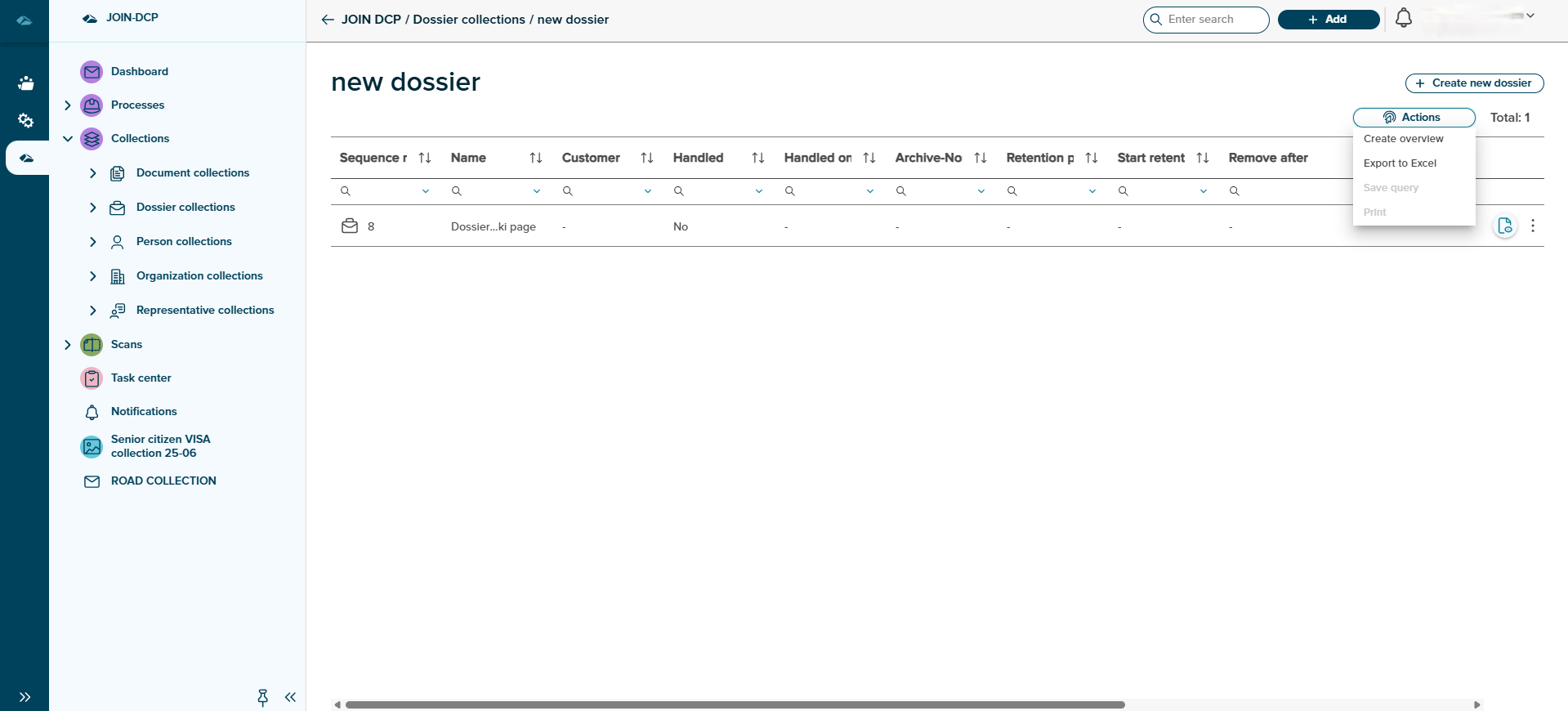Collapse the Collections tree node
Screen dimensions: 1568x711
click(x=68, y=139)
